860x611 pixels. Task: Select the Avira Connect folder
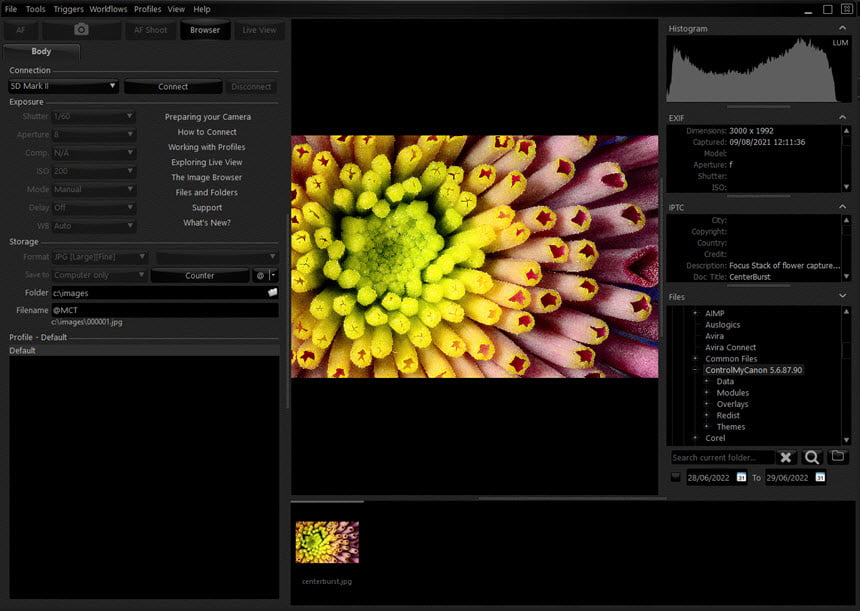[731, 347]
